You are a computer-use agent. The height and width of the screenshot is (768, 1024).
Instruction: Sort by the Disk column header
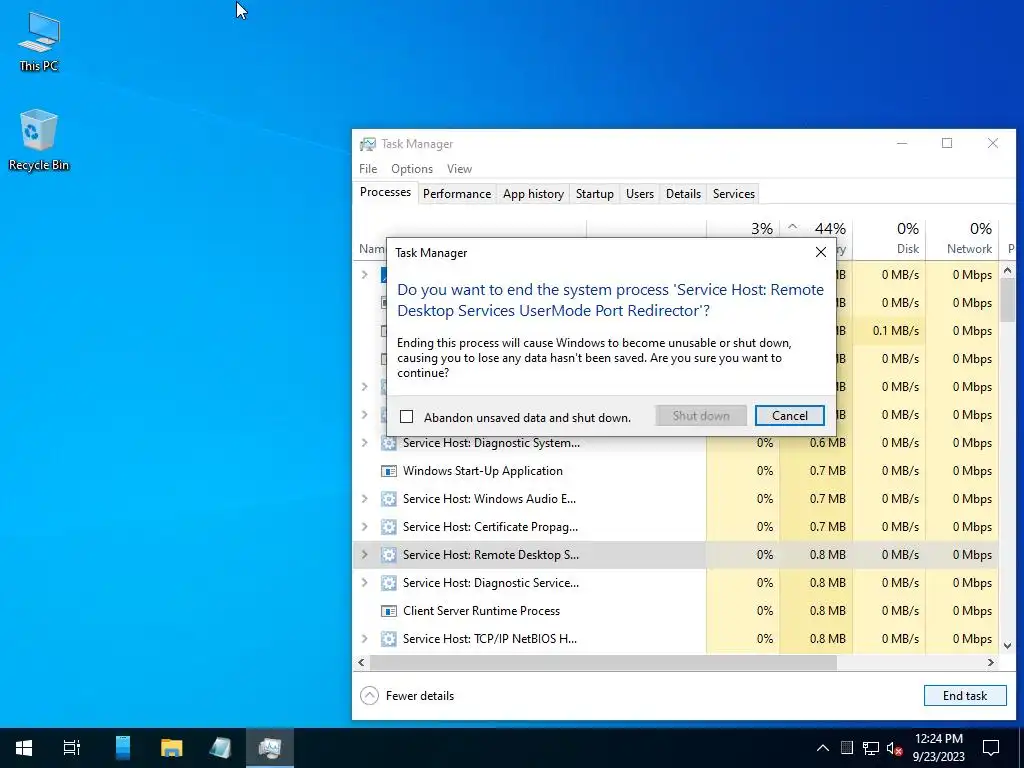(889, 238)
